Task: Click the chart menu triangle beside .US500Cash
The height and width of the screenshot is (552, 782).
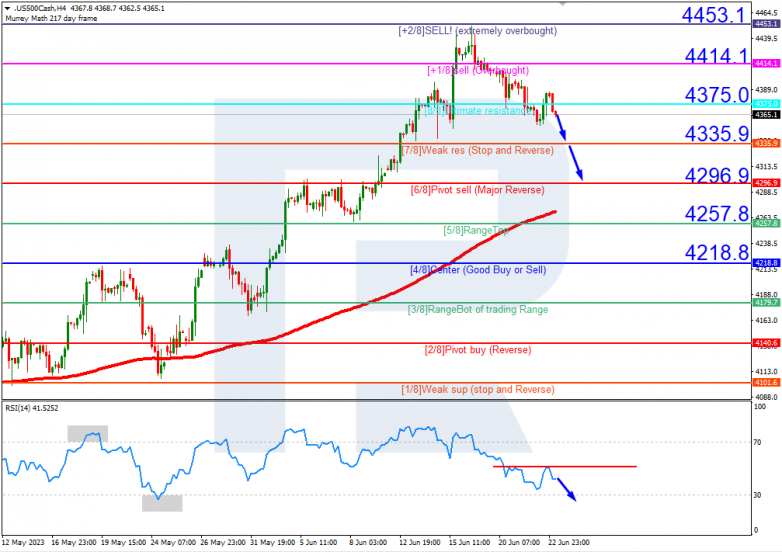Action: 7,8
